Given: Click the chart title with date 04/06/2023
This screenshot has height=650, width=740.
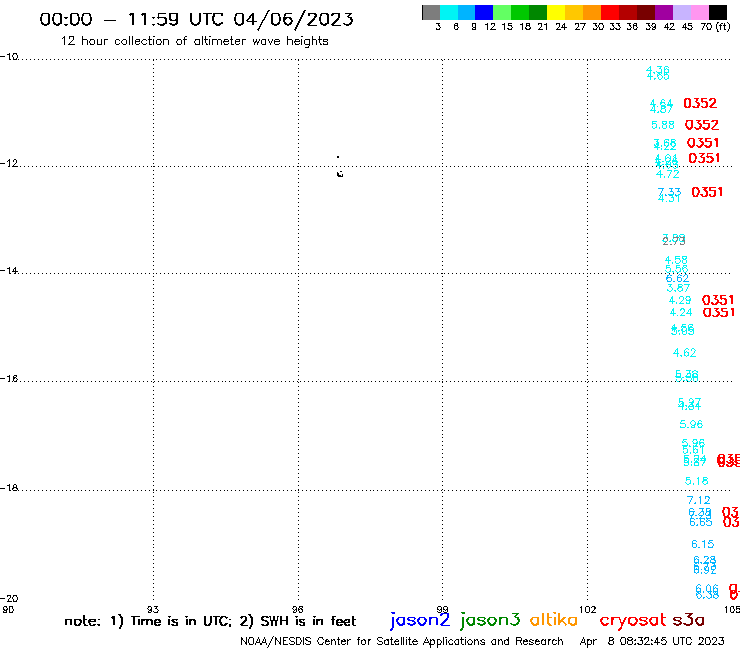Looking at the screenshot, I should click(x=196, y=20).
